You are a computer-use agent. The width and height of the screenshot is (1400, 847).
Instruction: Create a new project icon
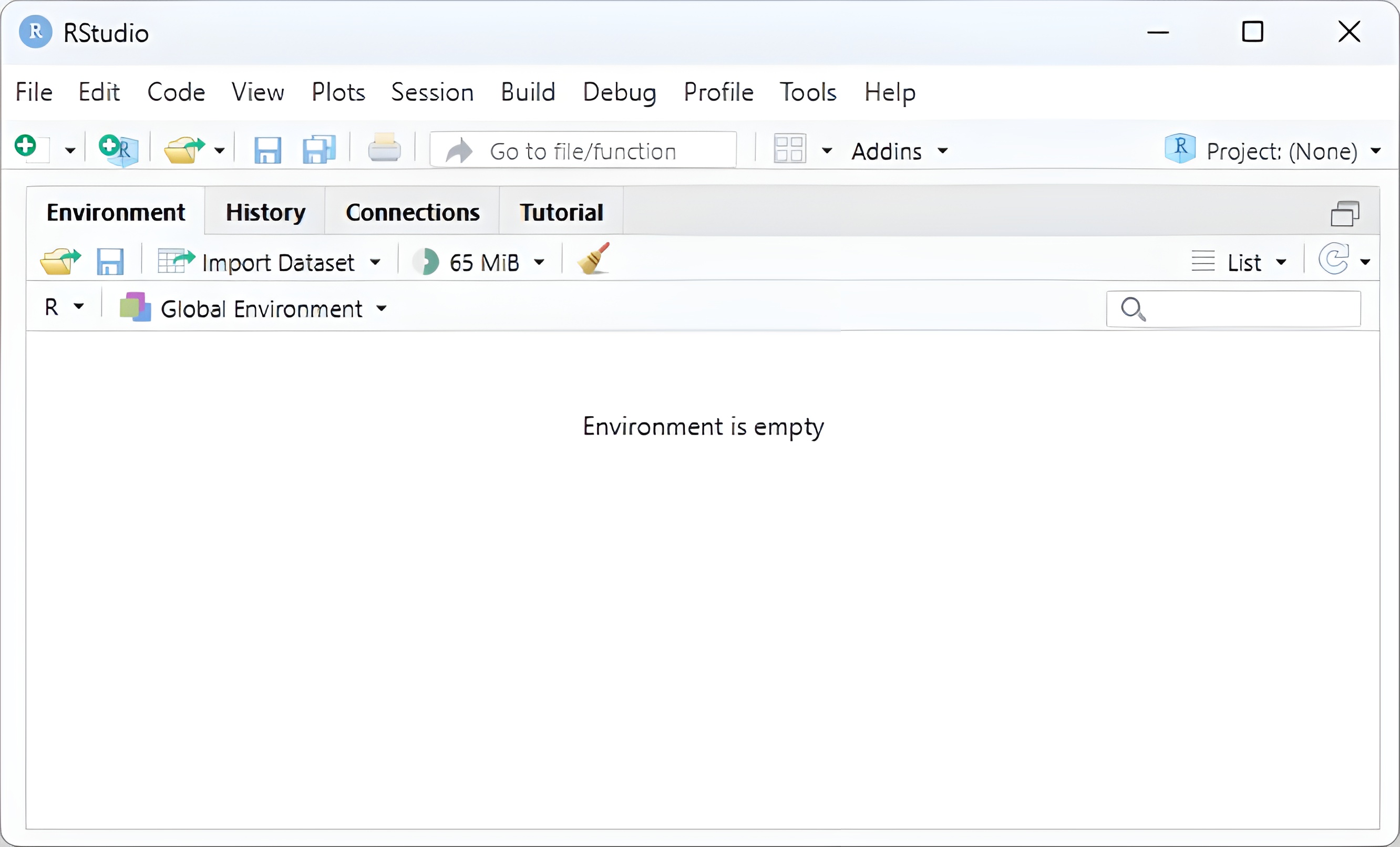118,149
